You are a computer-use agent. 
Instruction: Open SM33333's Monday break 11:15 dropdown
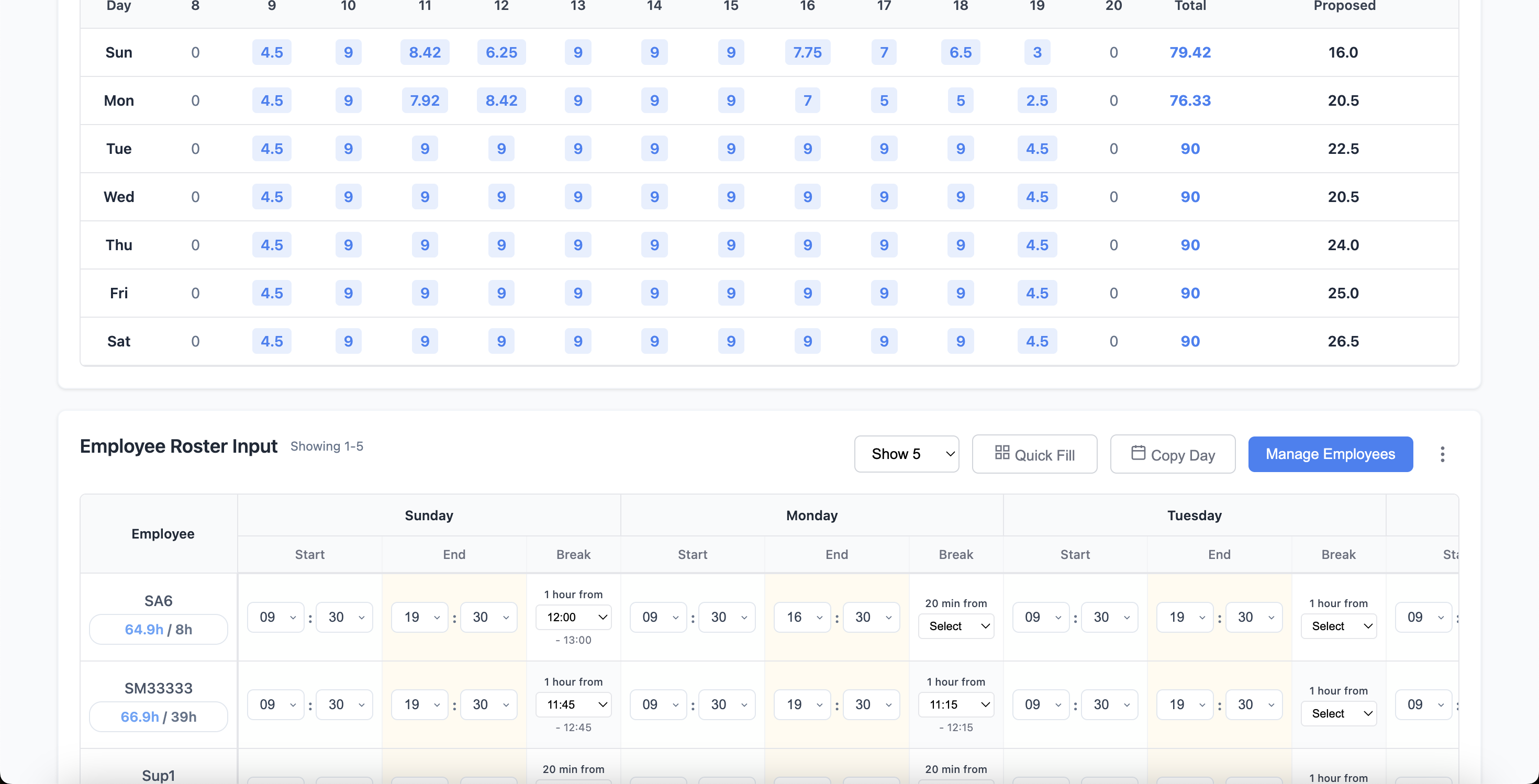(x=955, y=704)
